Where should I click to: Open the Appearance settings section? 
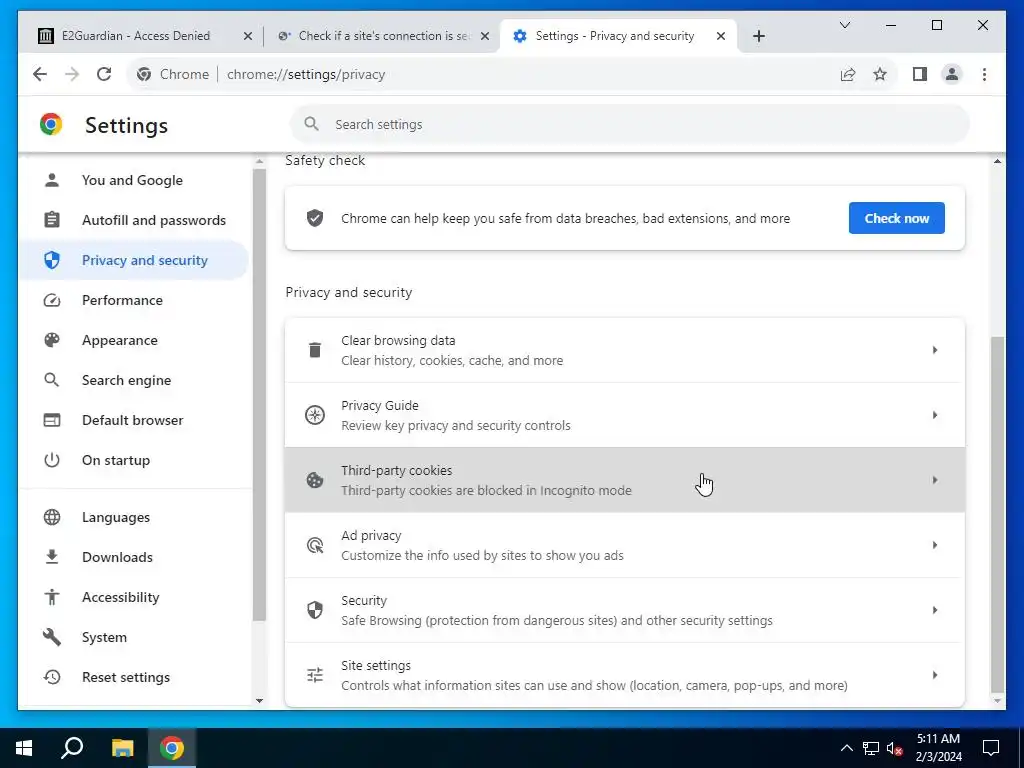[x=133, y=340]
